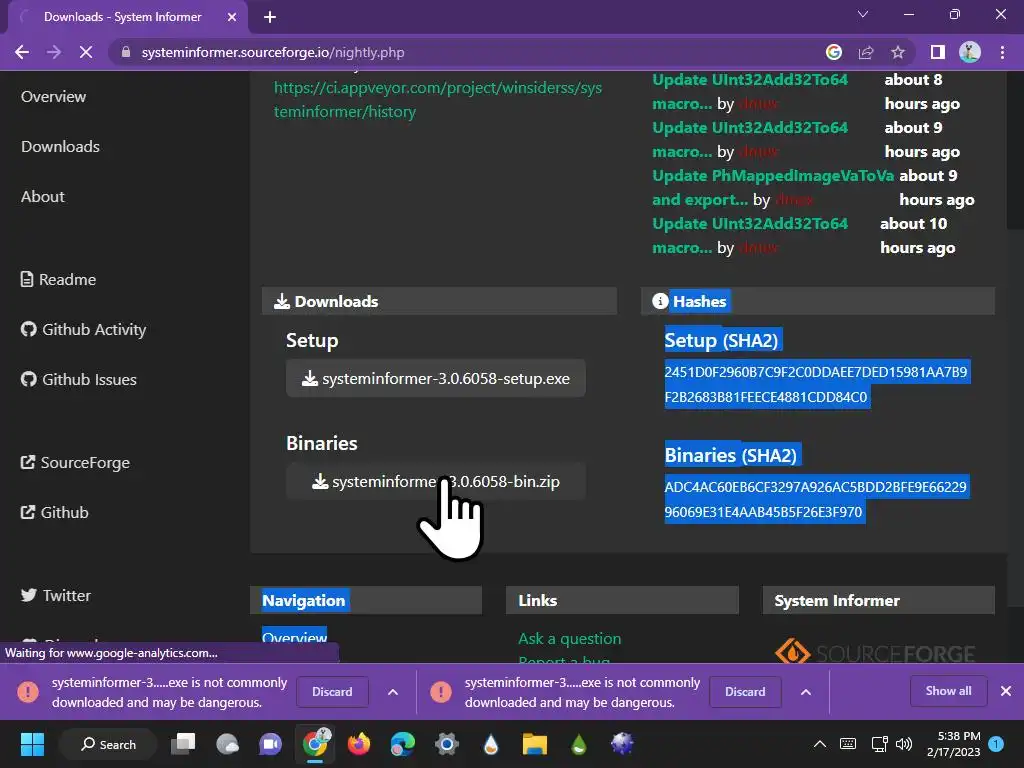This screenshot has height=768, width=1024.
Task: Click the Google icon in address bar
Action: [834, 52]
